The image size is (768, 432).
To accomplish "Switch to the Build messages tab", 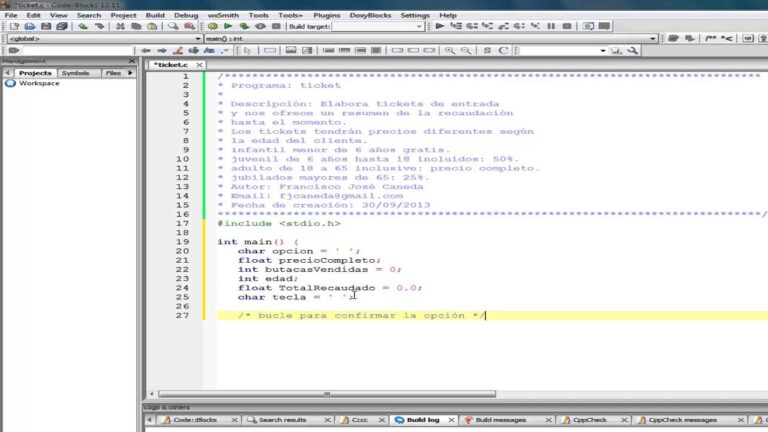I will 501,420.
